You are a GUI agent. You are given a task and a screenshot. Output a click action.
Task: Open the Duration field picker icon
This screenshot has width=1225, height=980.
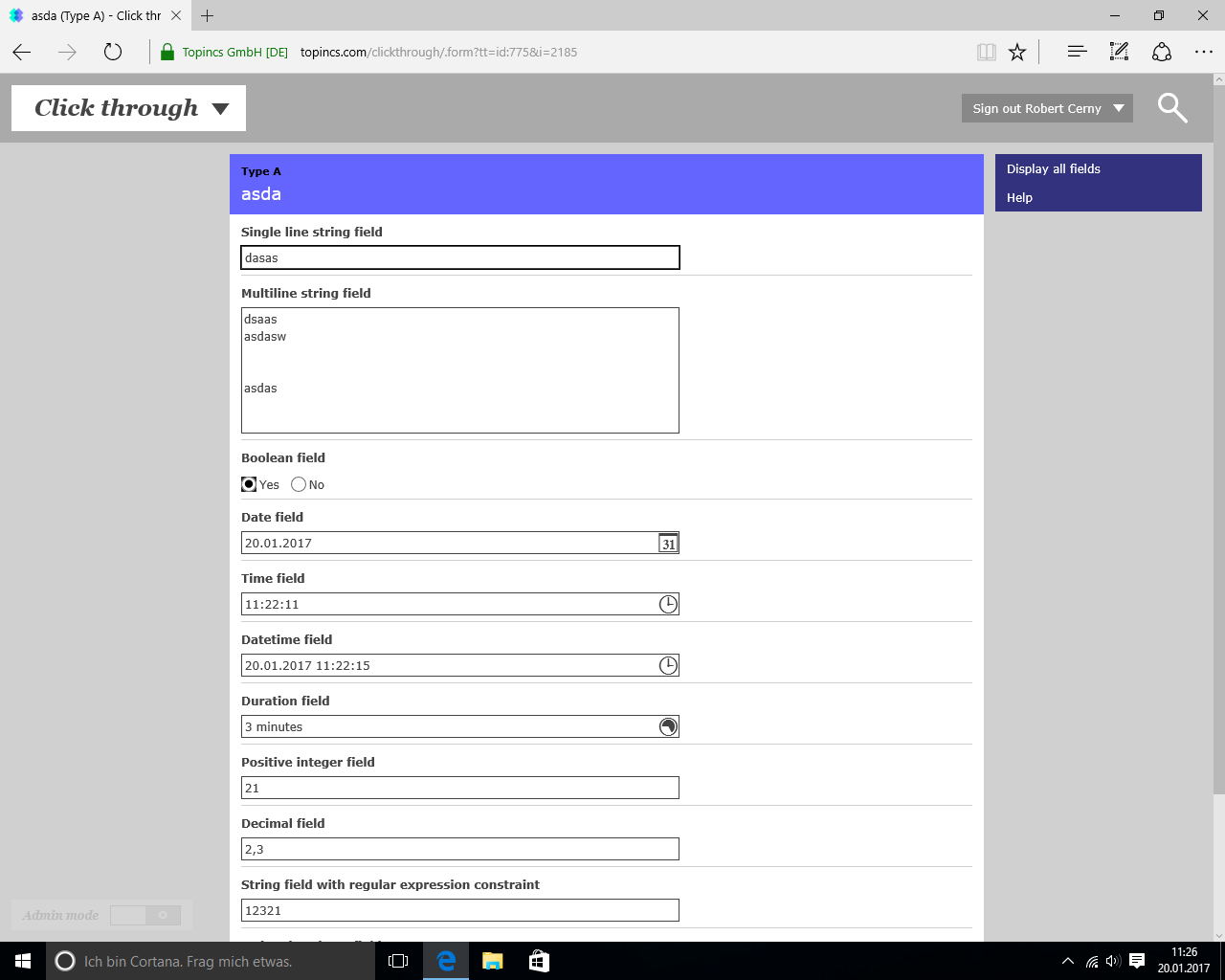668,726
